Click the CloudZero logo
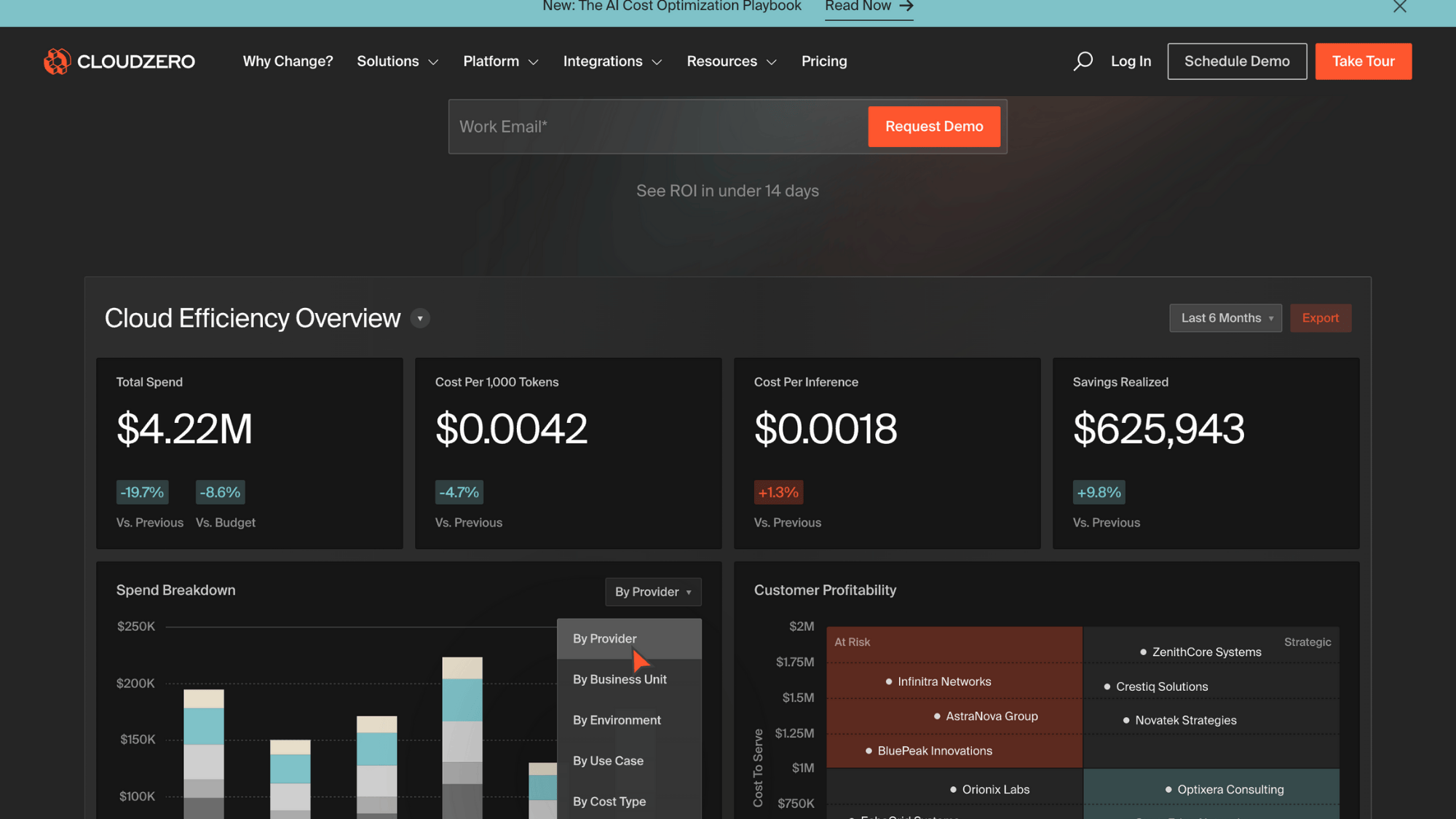The height and width of the screenshot is (819, 1456). [119, 61]
